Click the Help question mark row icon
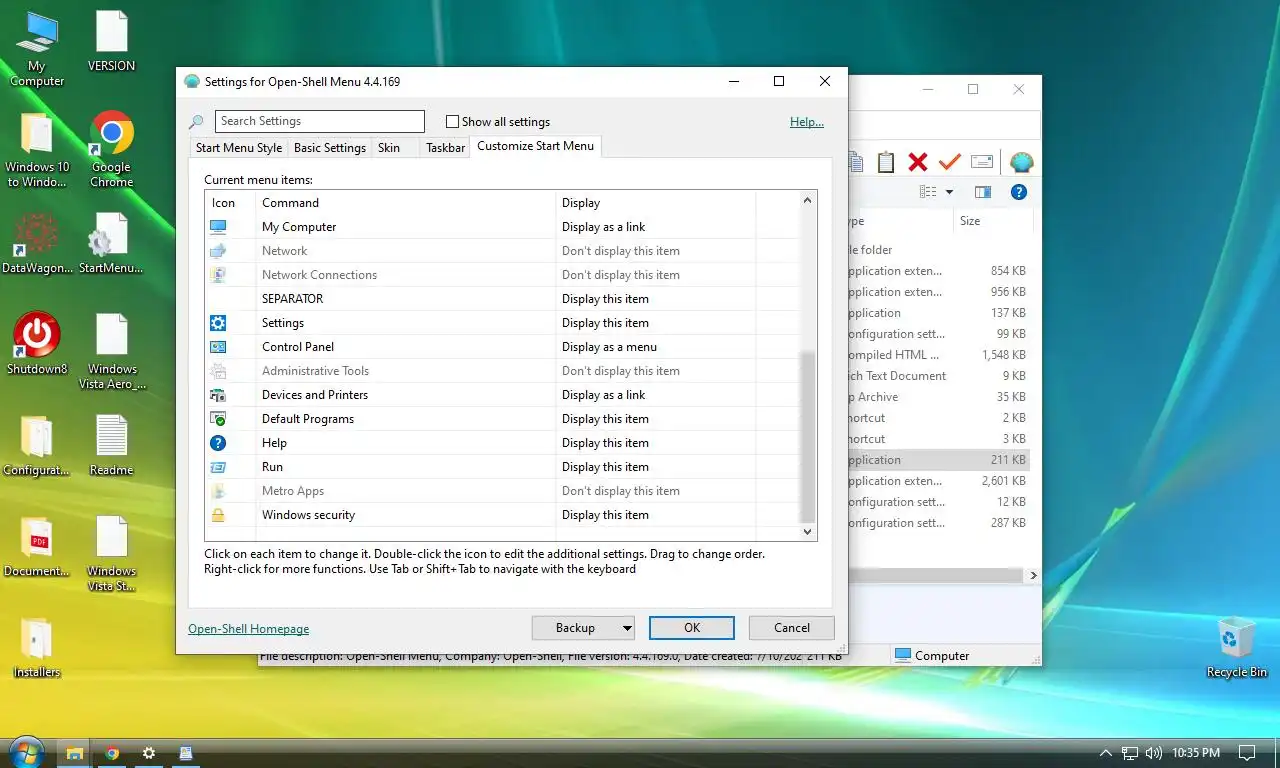Screen dimensions: 1280x768 [x=218, y=443]
